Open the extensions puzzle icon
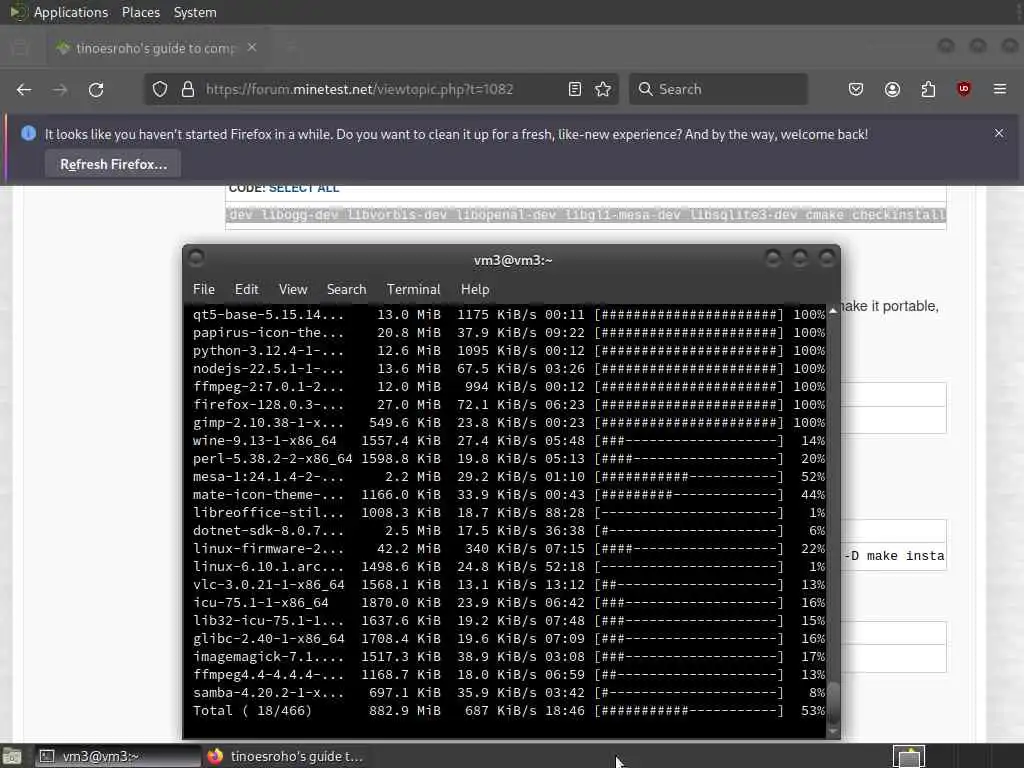This screenshot has width=1024, height=768. [928, 89]
